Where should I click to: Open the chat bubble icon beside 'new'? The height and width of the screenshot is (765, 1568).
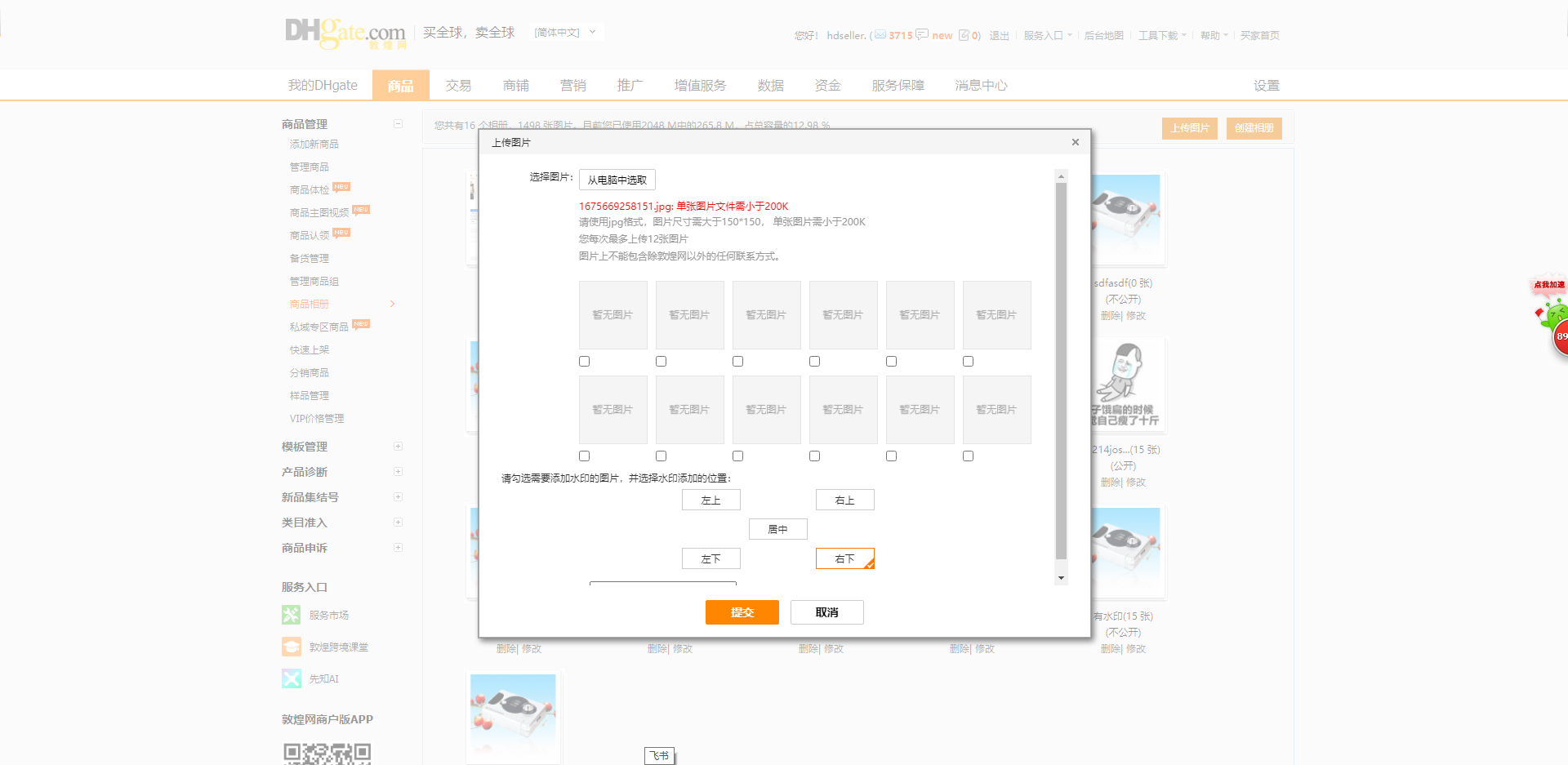click(x=922, y=35)
